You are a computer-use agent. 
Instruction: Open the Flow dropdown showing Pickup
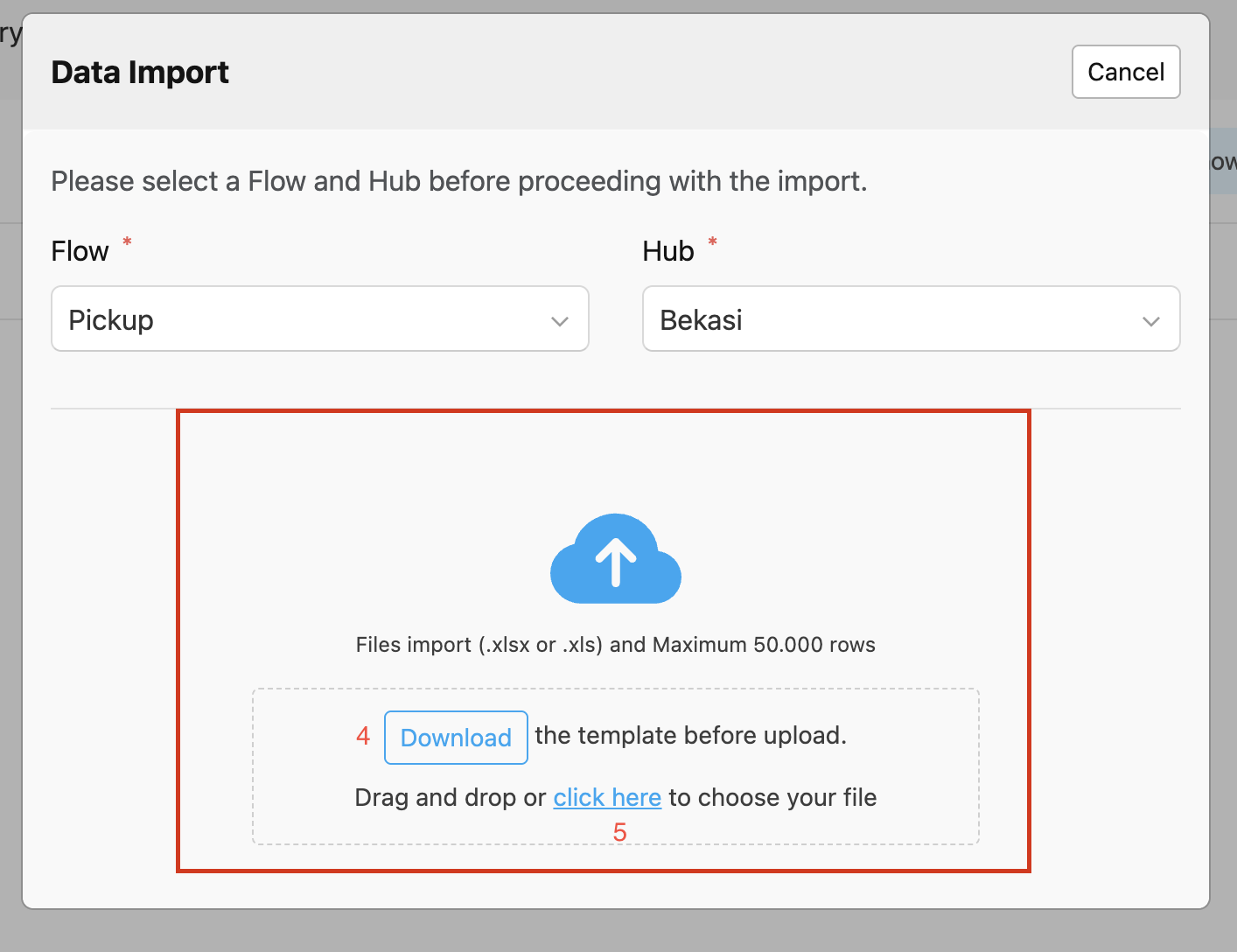[319, 318]
